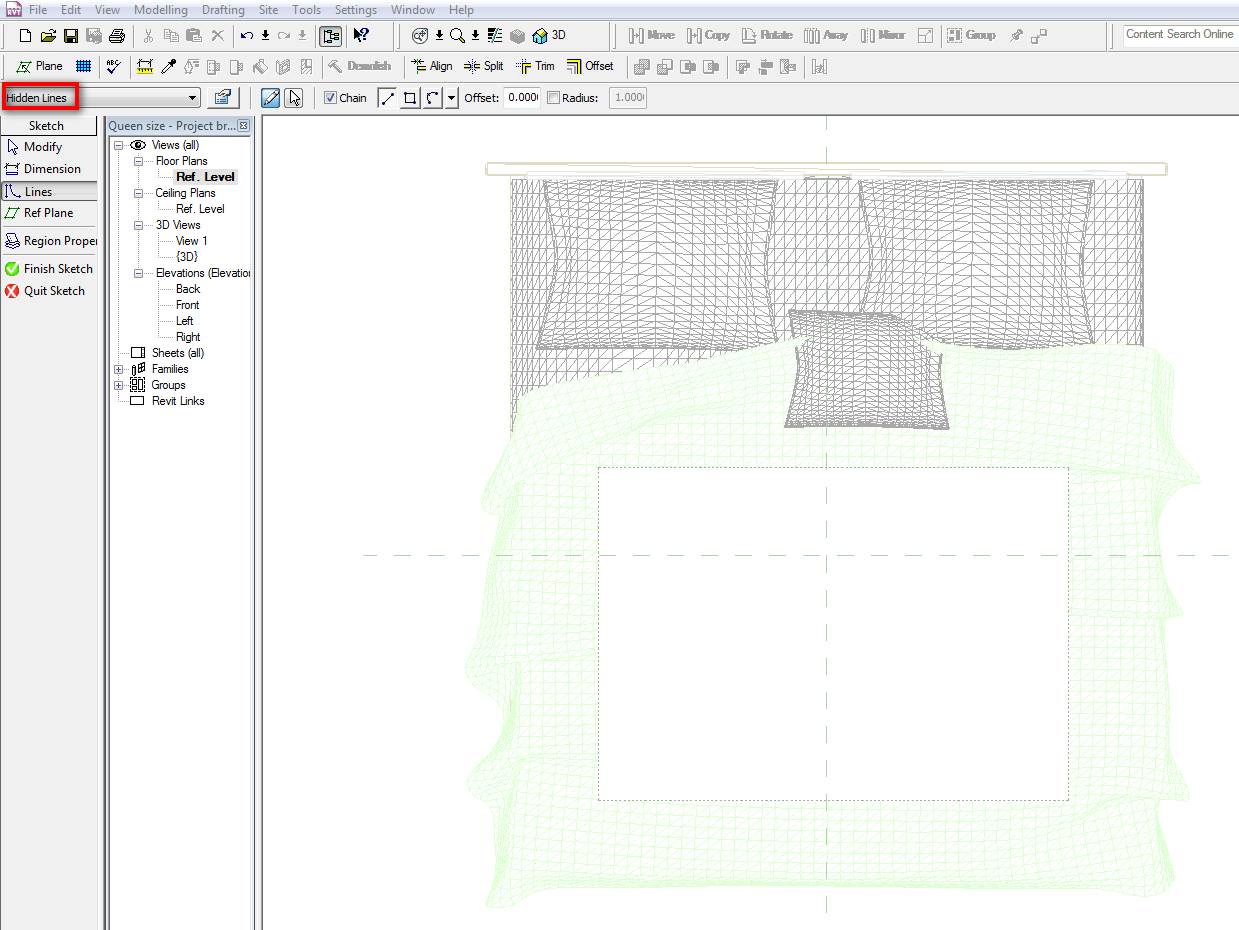Click the Tape Measure icon

(145, 67)
